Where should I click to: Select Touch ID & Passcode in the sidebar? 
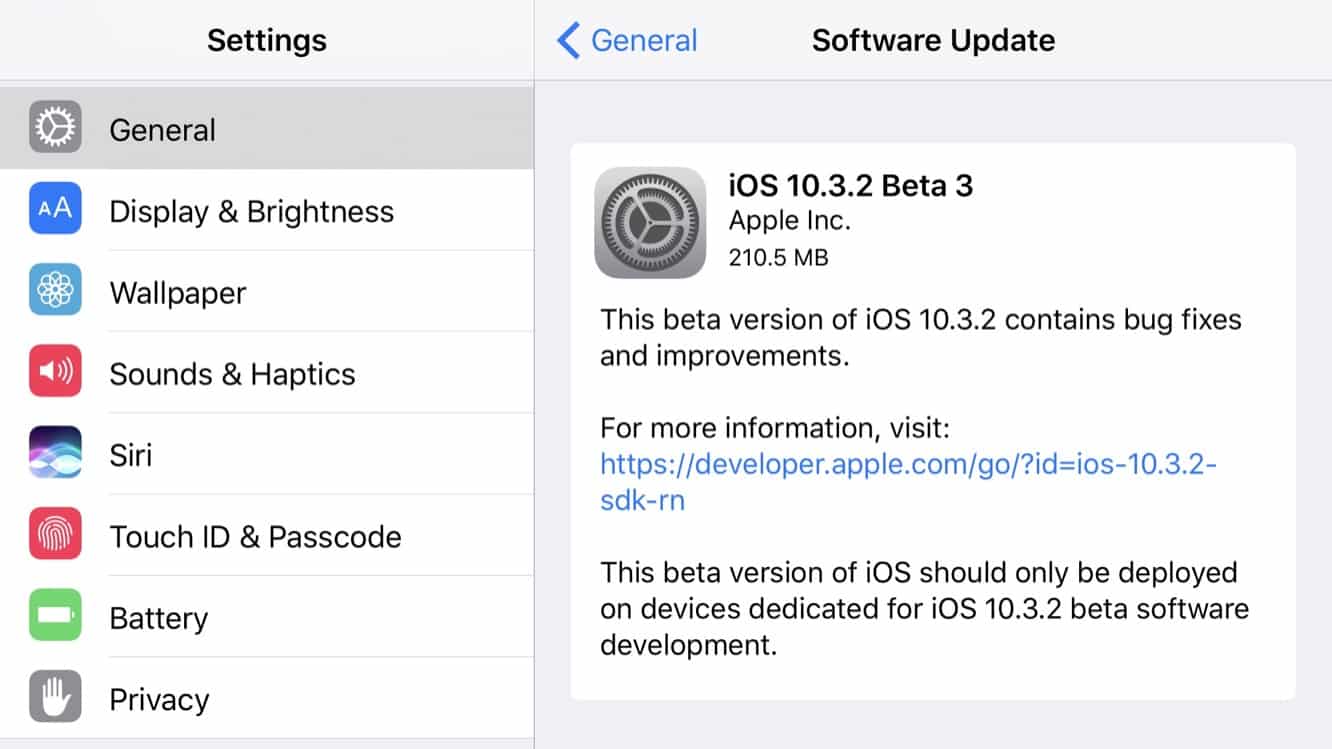pos(255,537)
